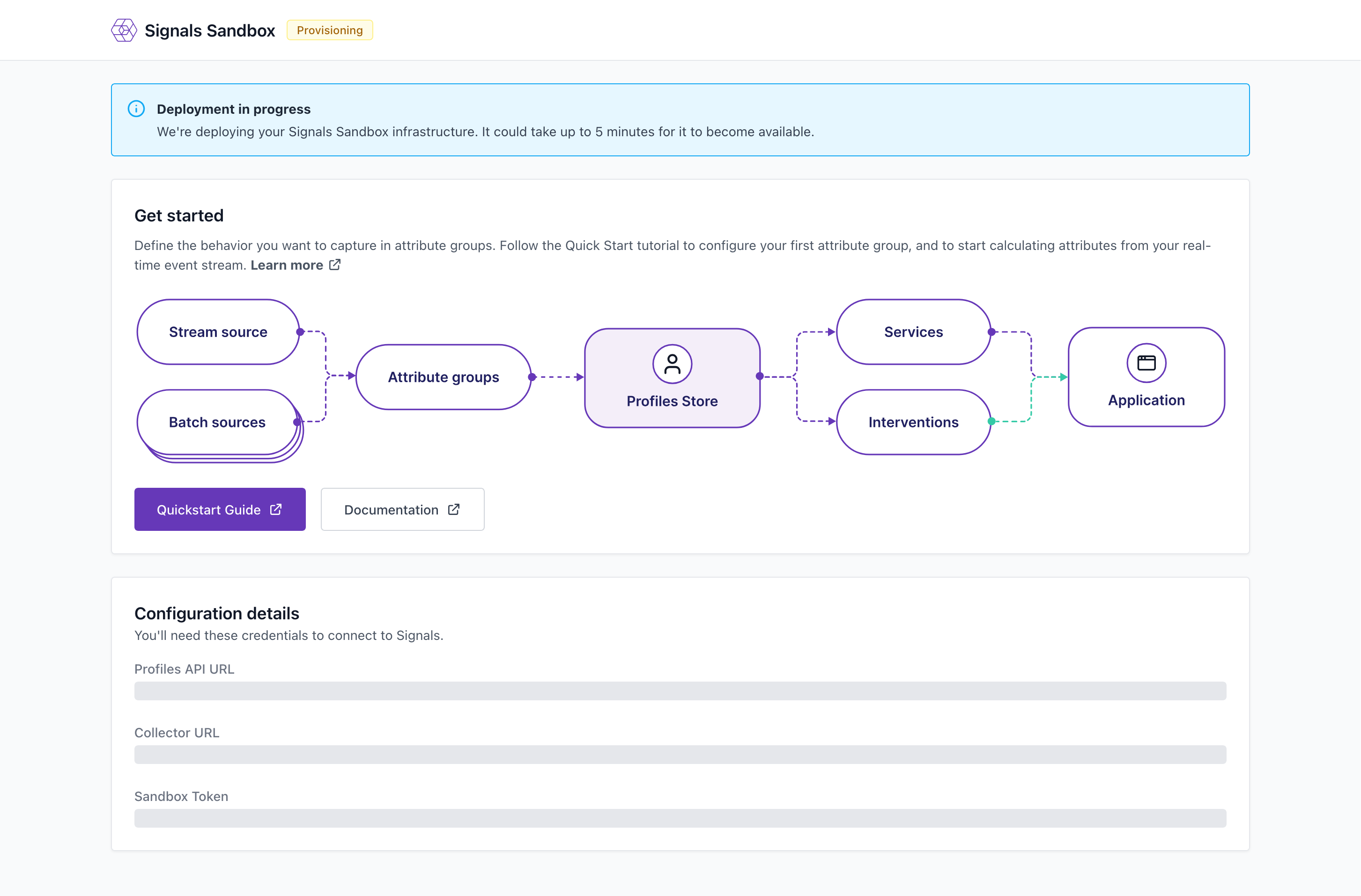Viewport: 1361px width, 896px height.
Task: Click the Profiles API URL field
Action: (680, 691)
